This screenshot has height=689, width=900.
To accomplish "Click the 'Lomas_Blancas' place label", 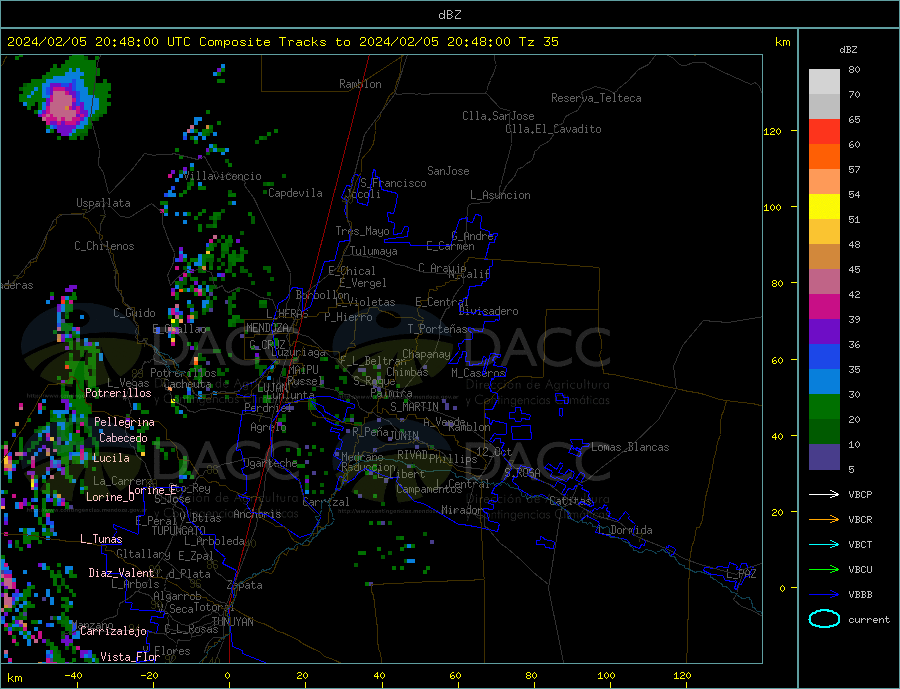I will (x=630, y=447).
